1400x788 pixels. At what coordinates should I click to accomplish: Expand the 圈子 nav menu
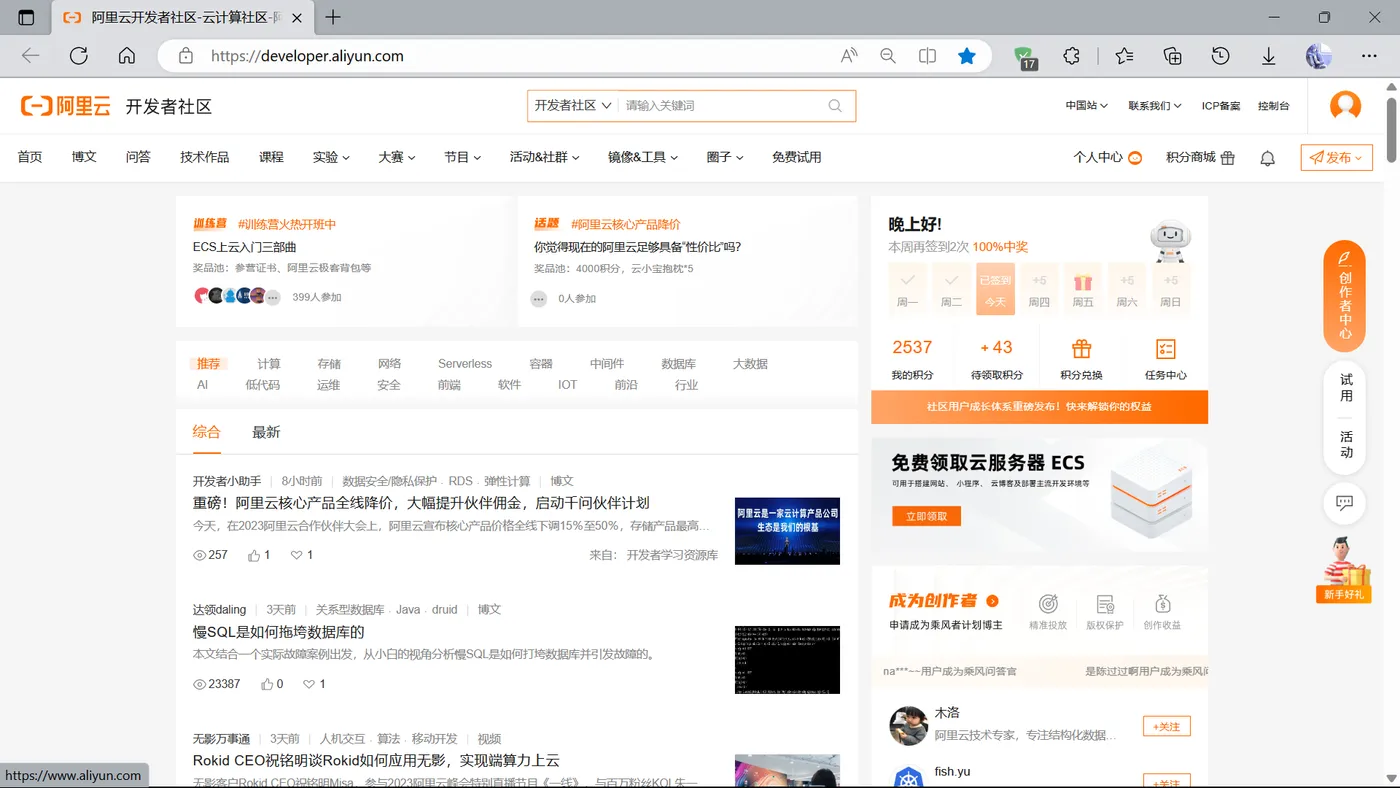point(725,157)
